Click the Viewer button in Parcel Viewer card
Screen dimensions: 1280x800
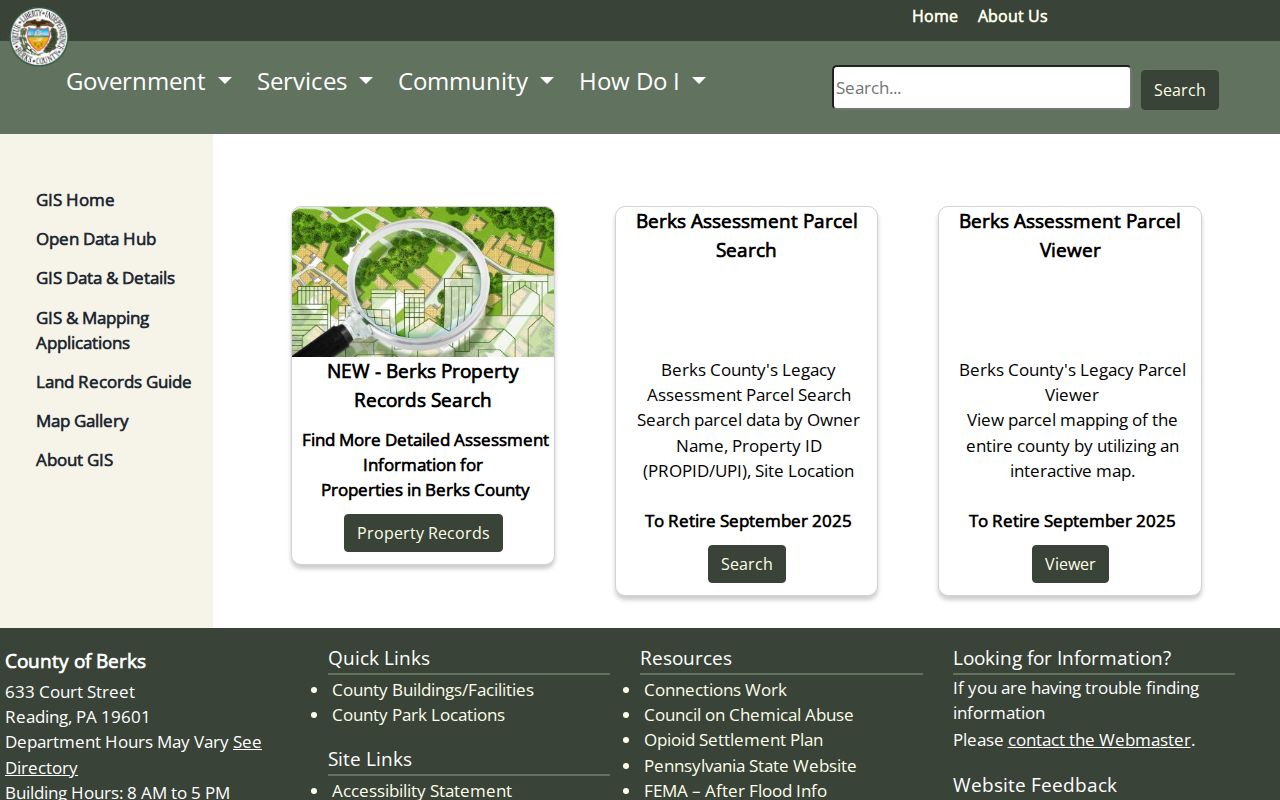(1070, 564)
